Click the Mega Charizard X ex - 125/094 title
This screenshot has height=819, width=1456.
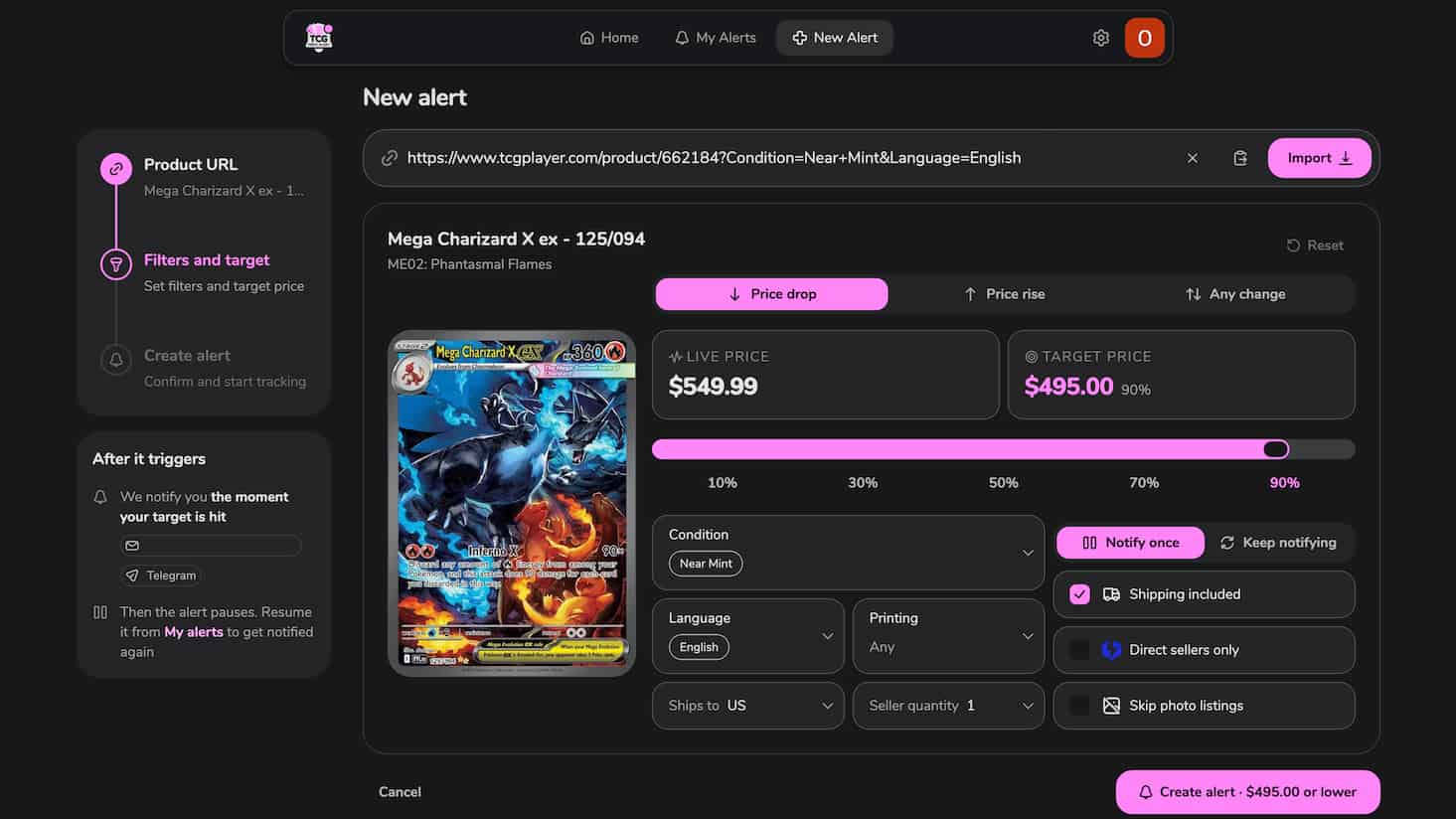[x=516, y=239]
